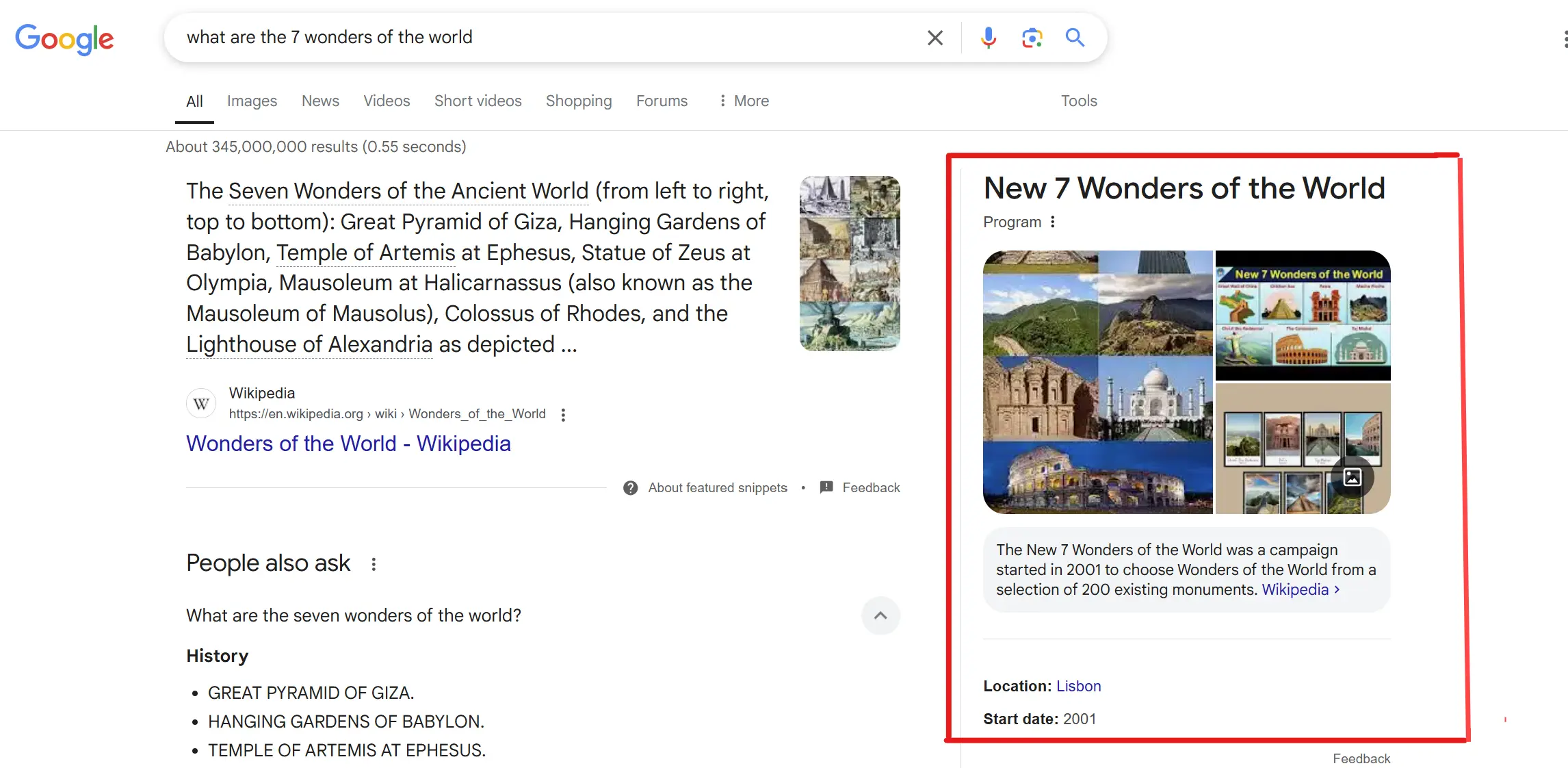Expand the More search filters menu
The image size is (1568, 768).
pos(744,101)
